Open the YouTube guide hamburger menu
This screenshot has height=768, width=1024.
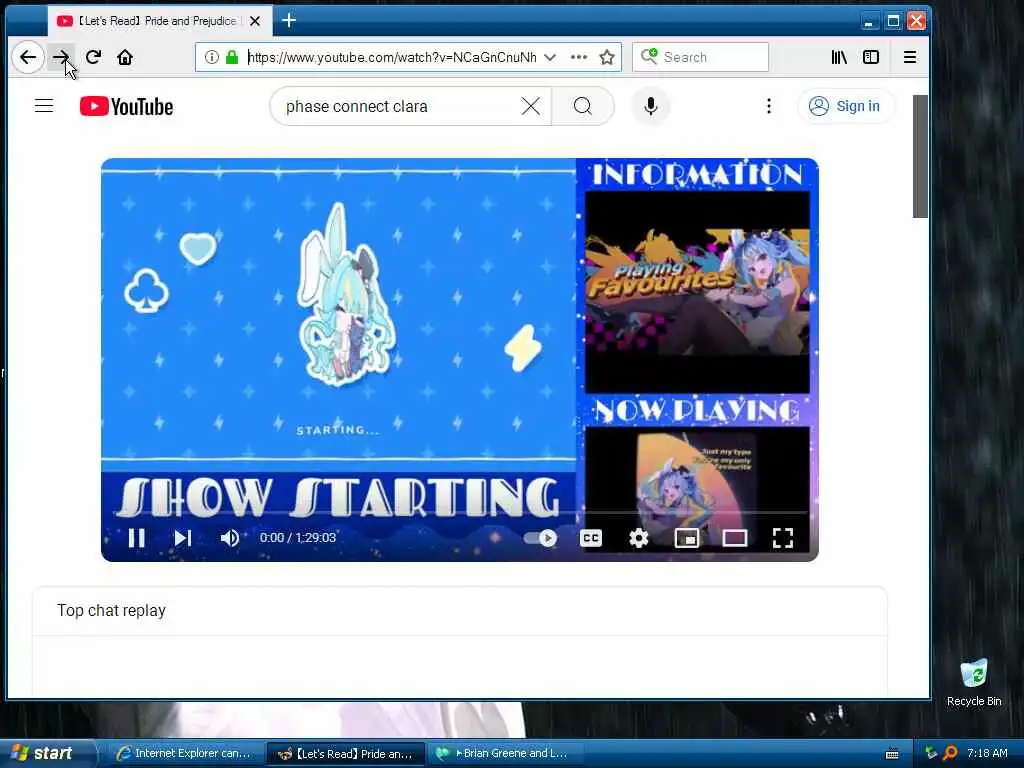[x=44, y=106]
